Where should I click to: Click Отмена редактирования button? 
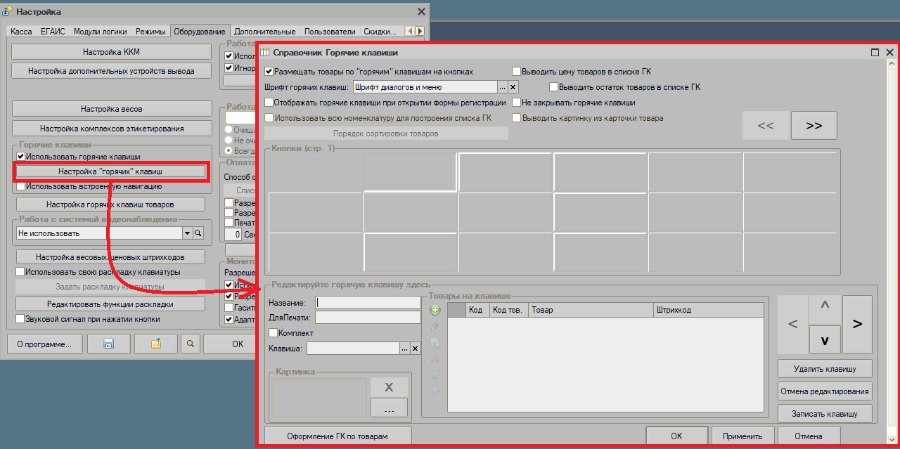825,391
